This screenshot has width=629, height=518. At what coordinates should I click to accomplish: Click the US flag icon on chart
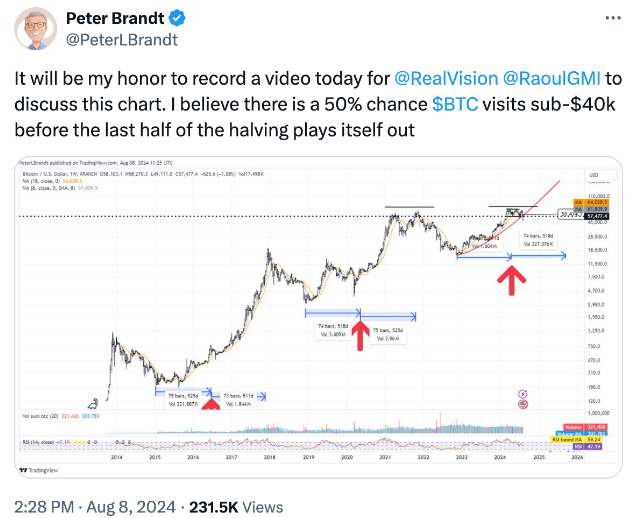click(x=523, y=404)
